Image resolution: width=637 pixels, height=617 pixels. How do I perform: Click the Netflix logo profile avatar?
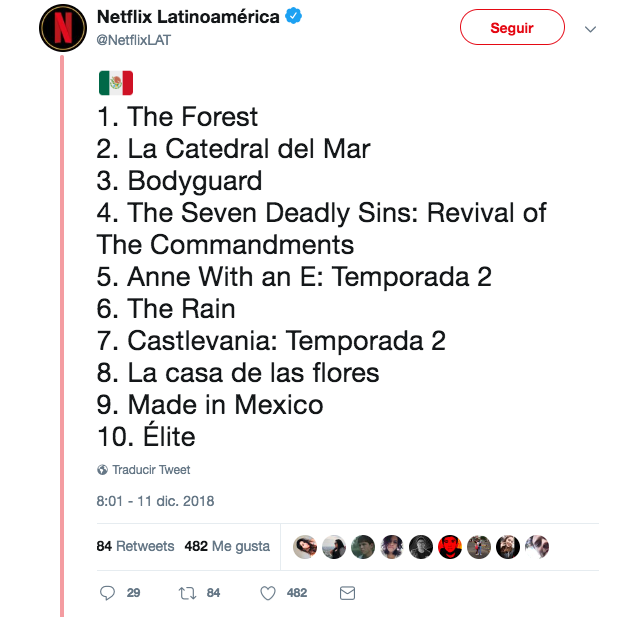[62, 27]
